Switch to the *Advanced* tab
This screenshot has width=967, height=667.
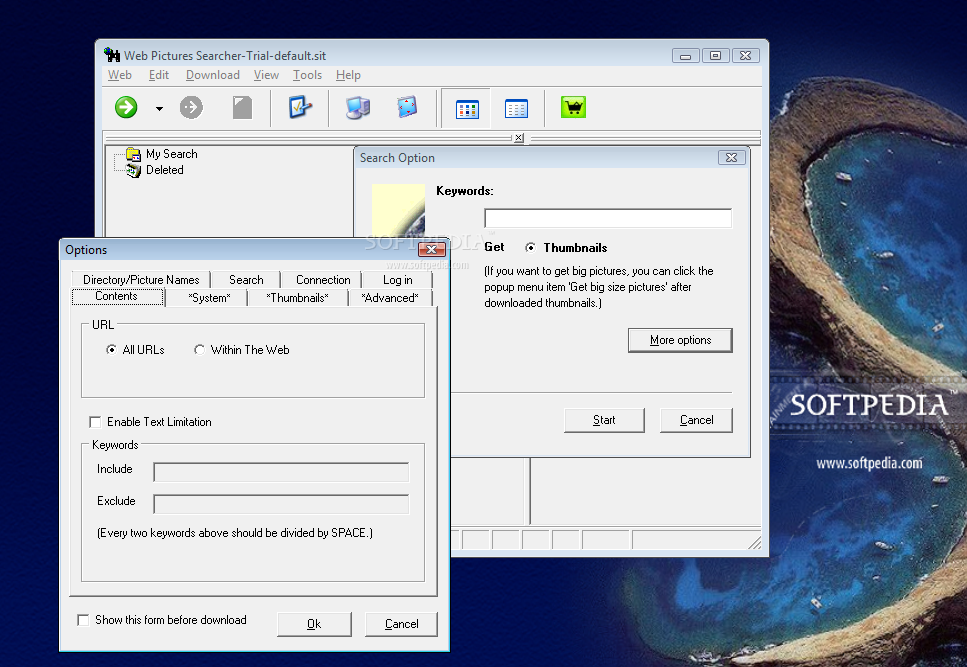tap(390, 298)
